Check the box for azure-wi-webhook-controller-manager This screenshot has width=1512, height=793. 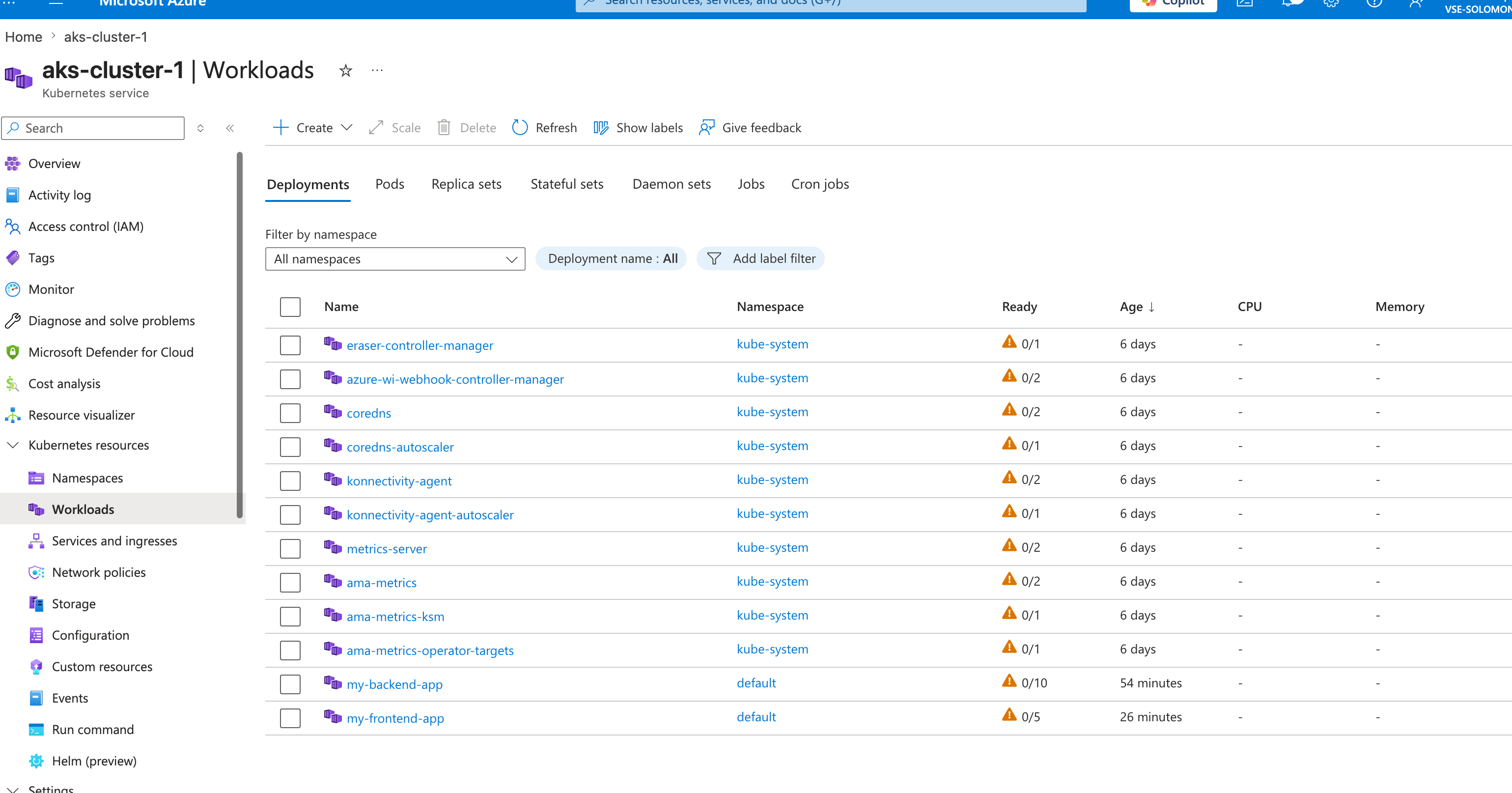[290, 379]
